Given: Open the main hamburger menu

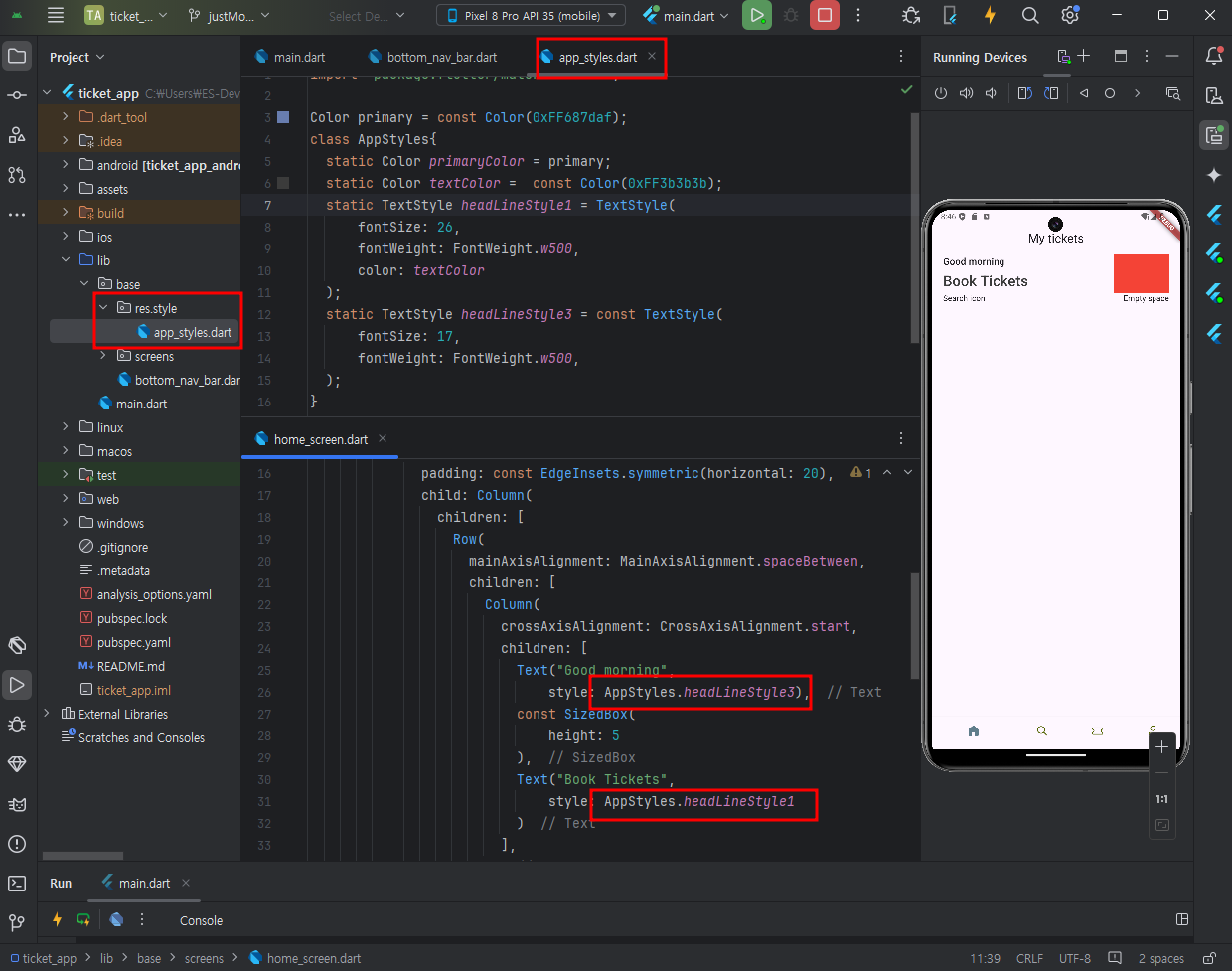Looking at the screenshot, I should coord(56,15).
